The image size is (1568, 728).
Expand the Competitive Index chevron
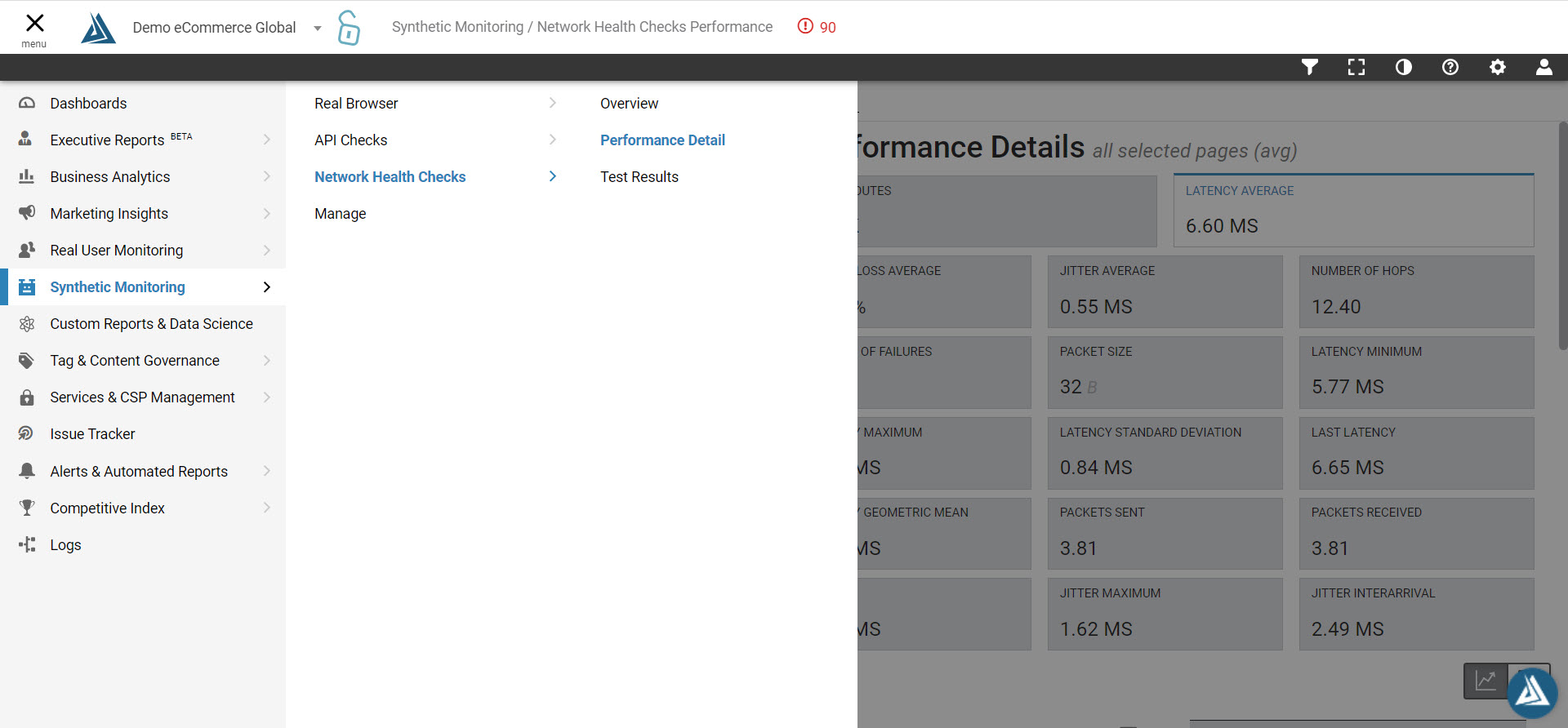(x=267, y=508)
